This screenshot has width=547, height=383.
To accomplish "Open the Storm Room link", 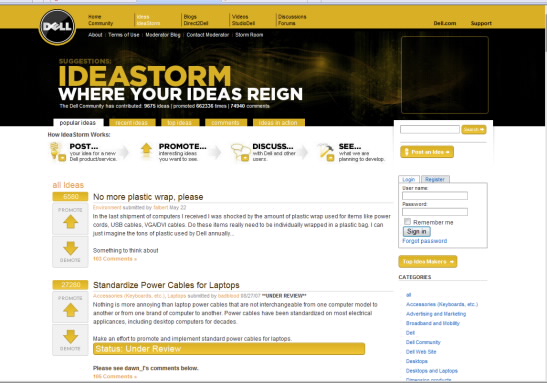I will click(249, 35).
